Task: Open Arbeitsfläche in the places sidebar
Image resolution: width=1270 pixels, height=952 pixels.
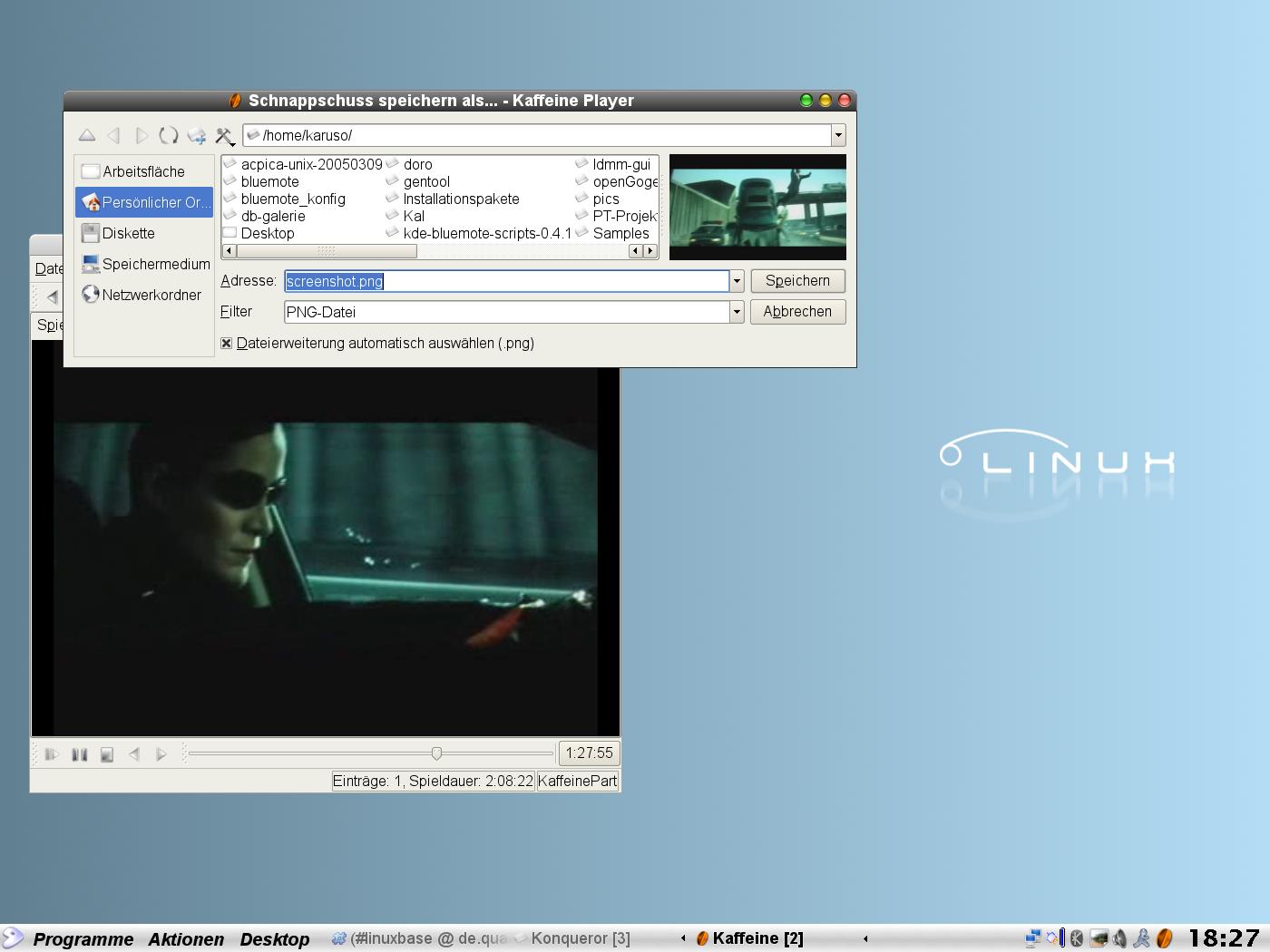Action: pos(143,171)
